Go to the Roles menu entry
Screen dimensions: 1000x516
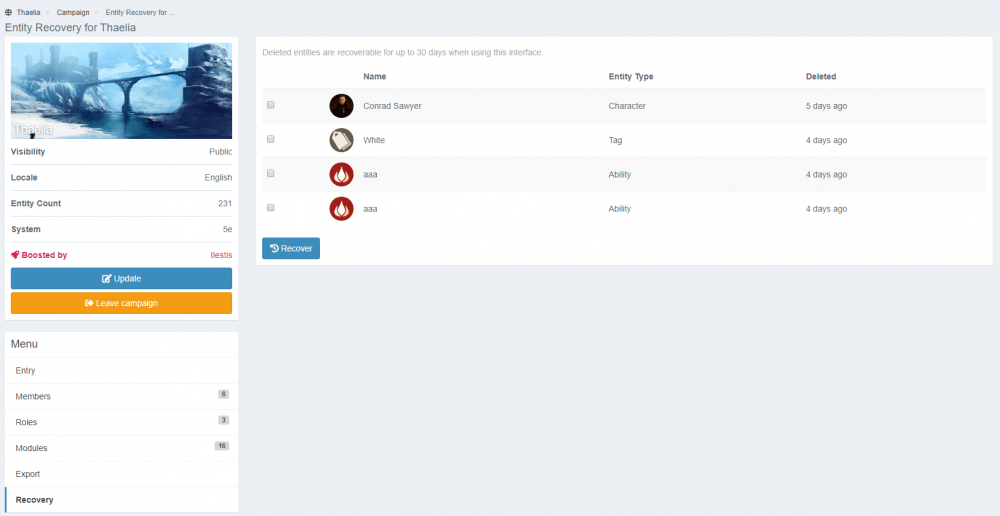click(26, 422)
